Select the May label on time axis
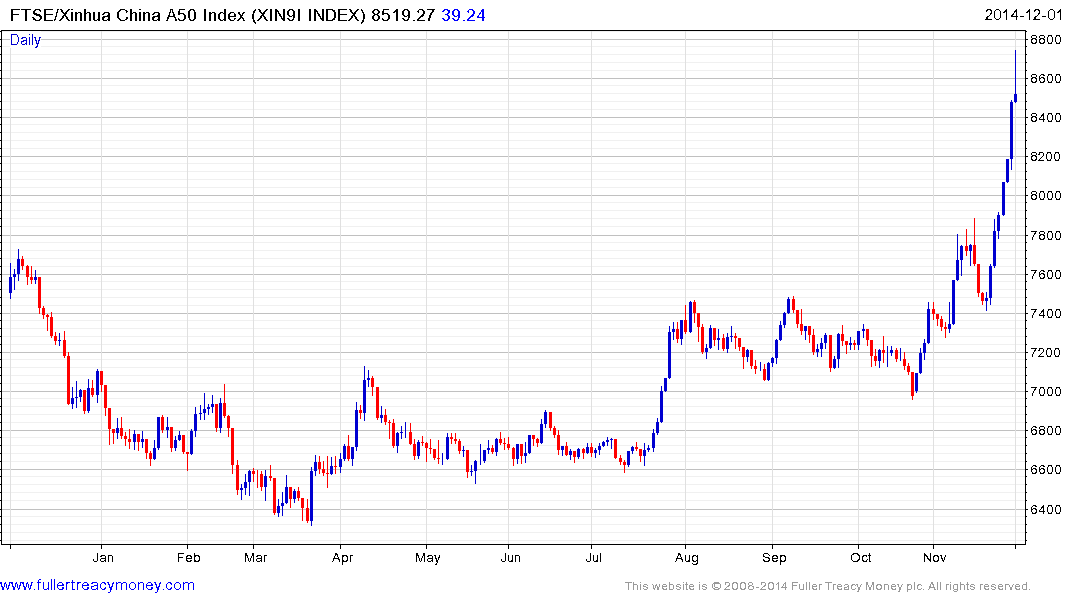 tap(428, 557)
